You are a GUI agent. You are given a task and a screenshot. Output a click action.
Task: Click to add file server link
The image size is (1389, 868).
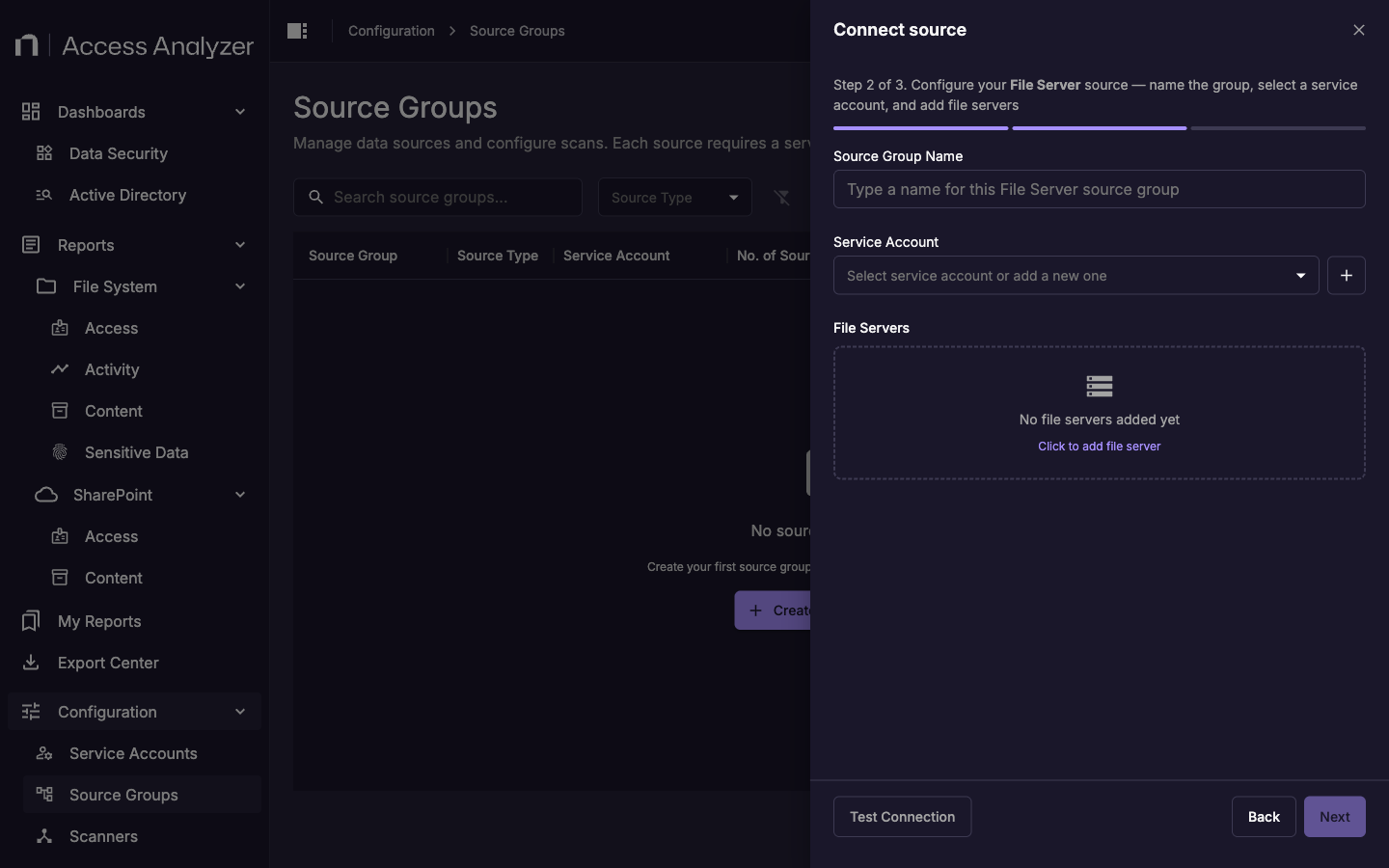pos(1099,447)
